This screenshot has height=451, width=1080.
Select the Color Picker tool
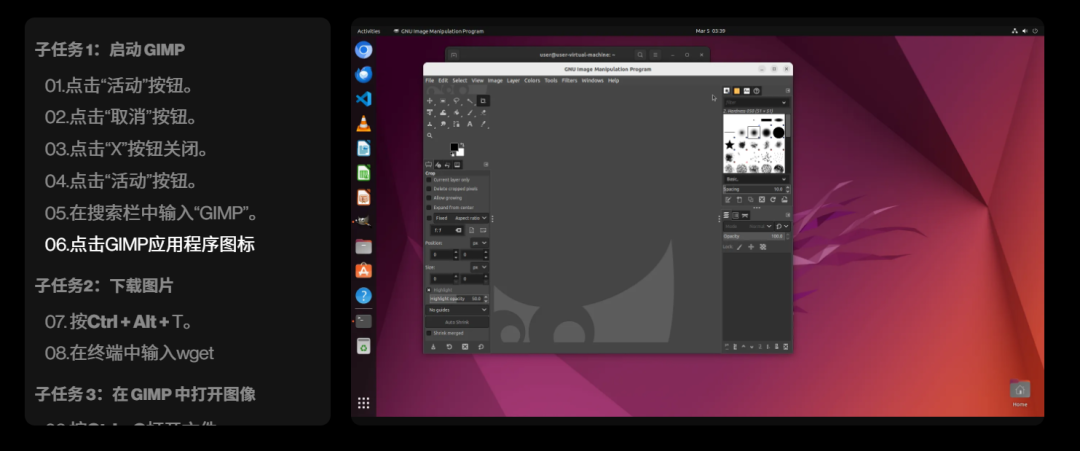pyautogui.click(x=484, y=124)
